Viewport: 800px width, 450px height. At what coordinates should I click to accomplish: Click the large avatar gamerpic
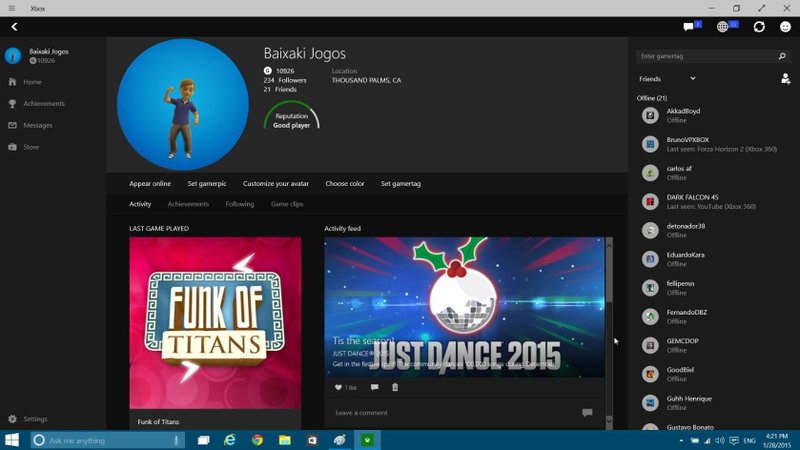[x=183, y=105]
